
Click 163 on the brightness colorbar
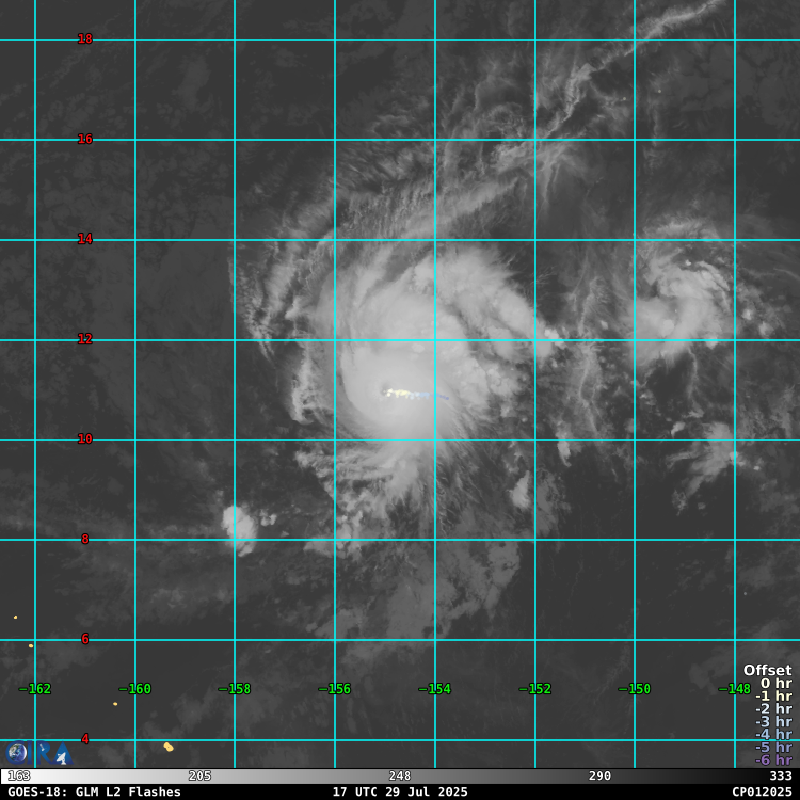pos(19,776)
